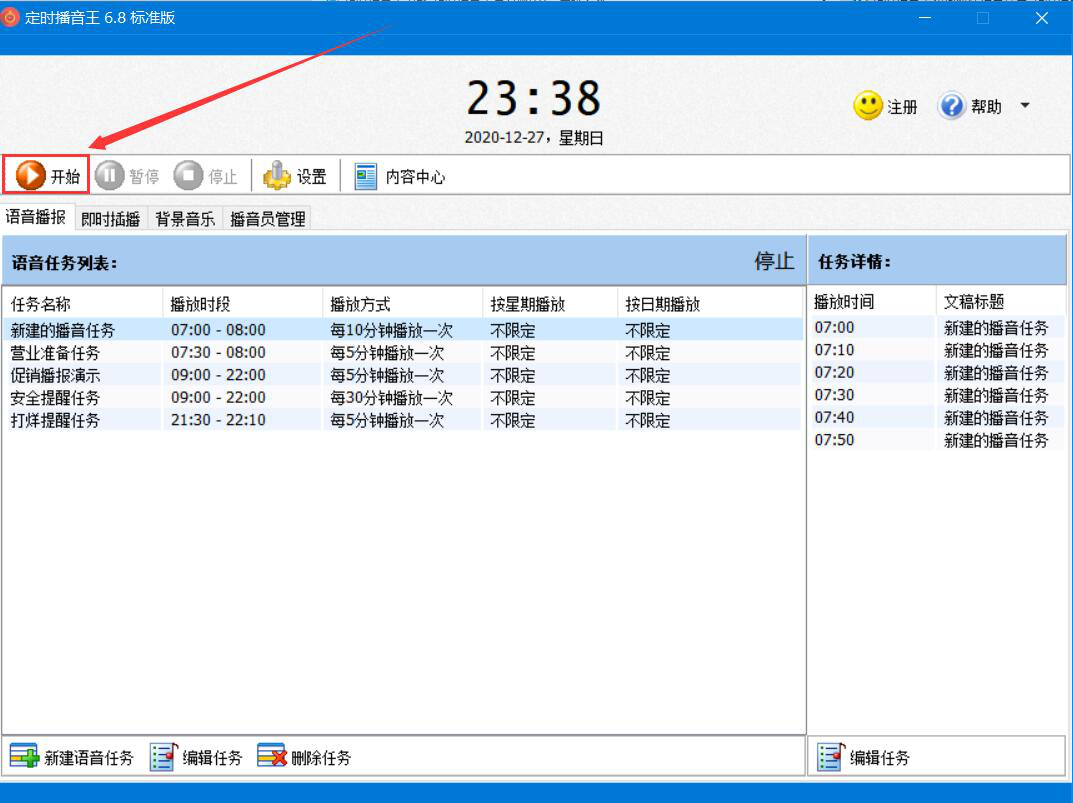1073x803 pixels.
Task: Switch to the 即时插播 tab
Action: [110, 219]
